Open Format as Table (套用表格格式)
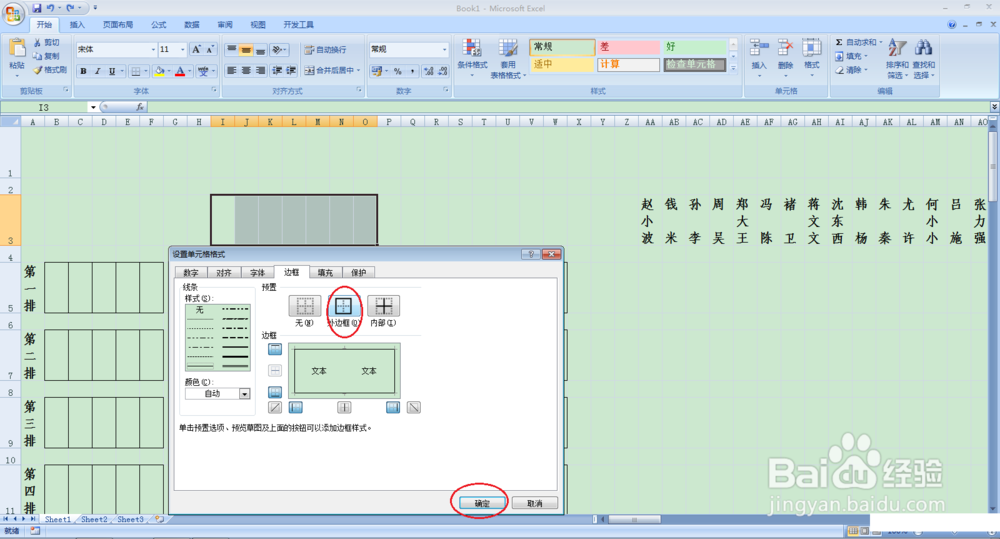 click(x=508, y=58)
